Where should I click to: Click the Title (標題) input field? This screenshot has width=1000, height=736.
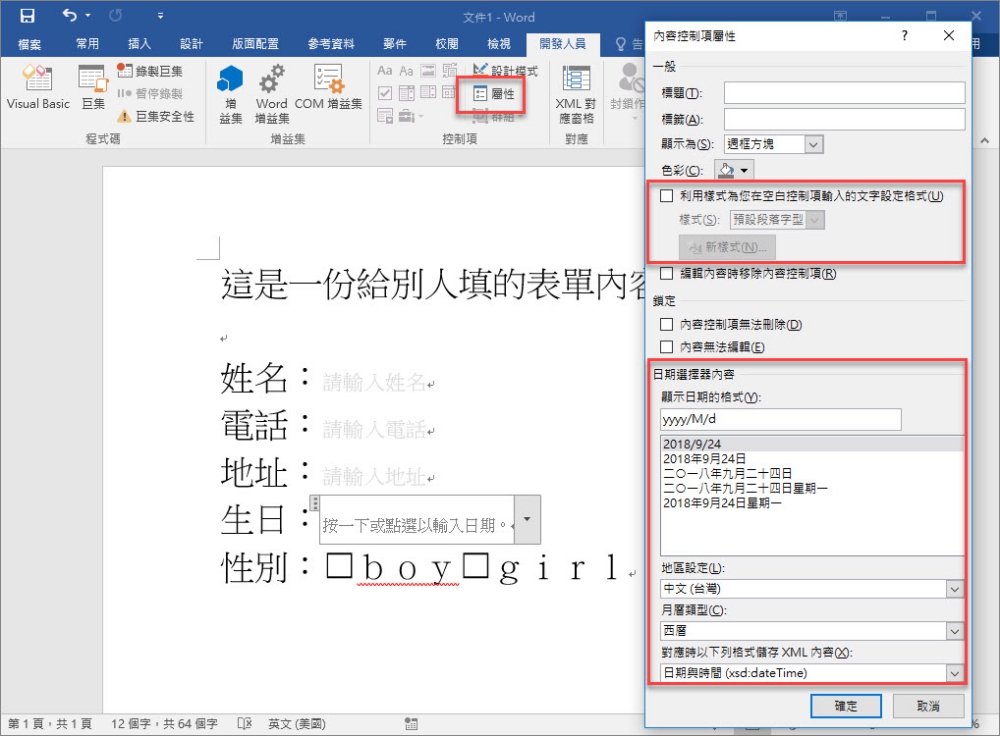click(844, 92)
